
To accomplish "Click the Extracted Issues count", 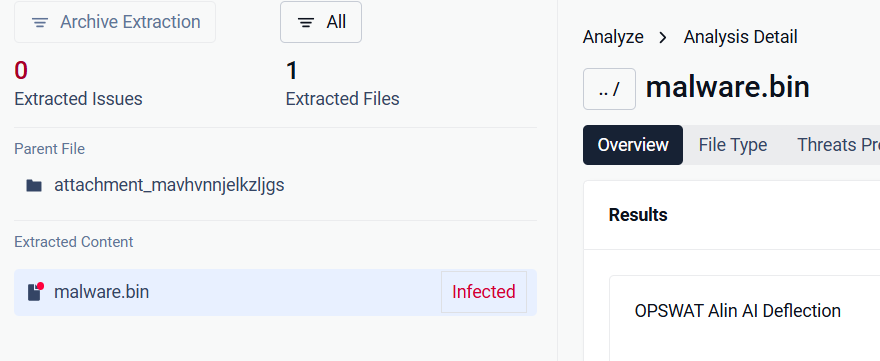I will (21, 71).
